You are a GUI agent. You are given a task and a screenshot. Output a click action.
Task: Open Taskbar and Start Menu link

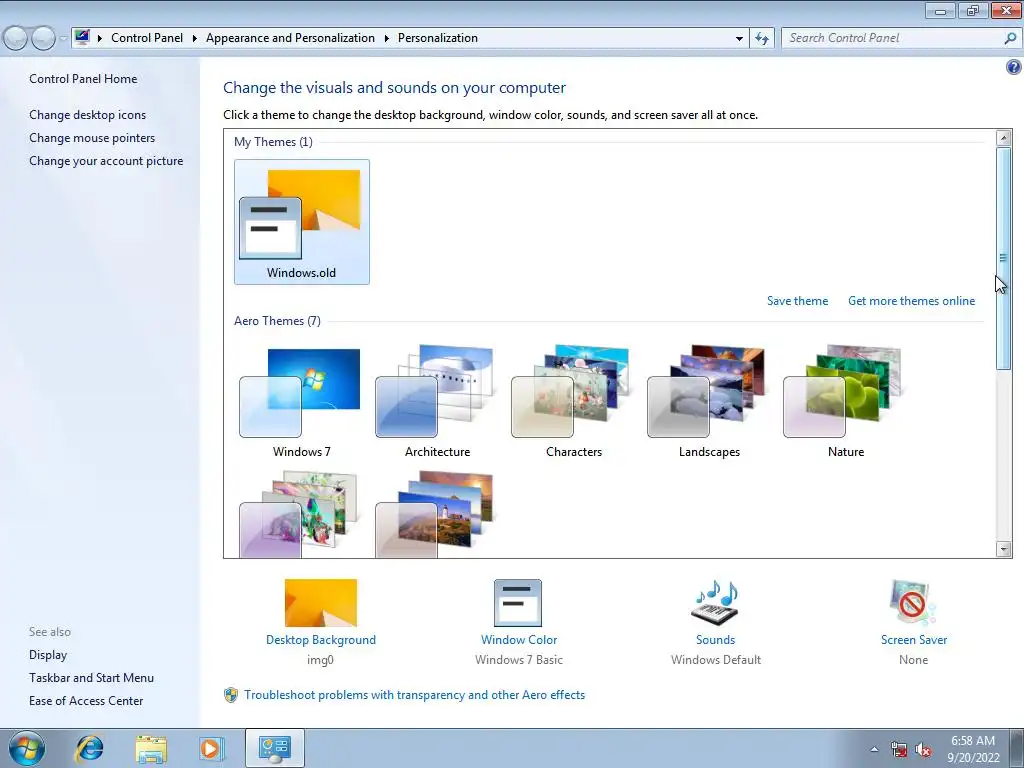91,678
